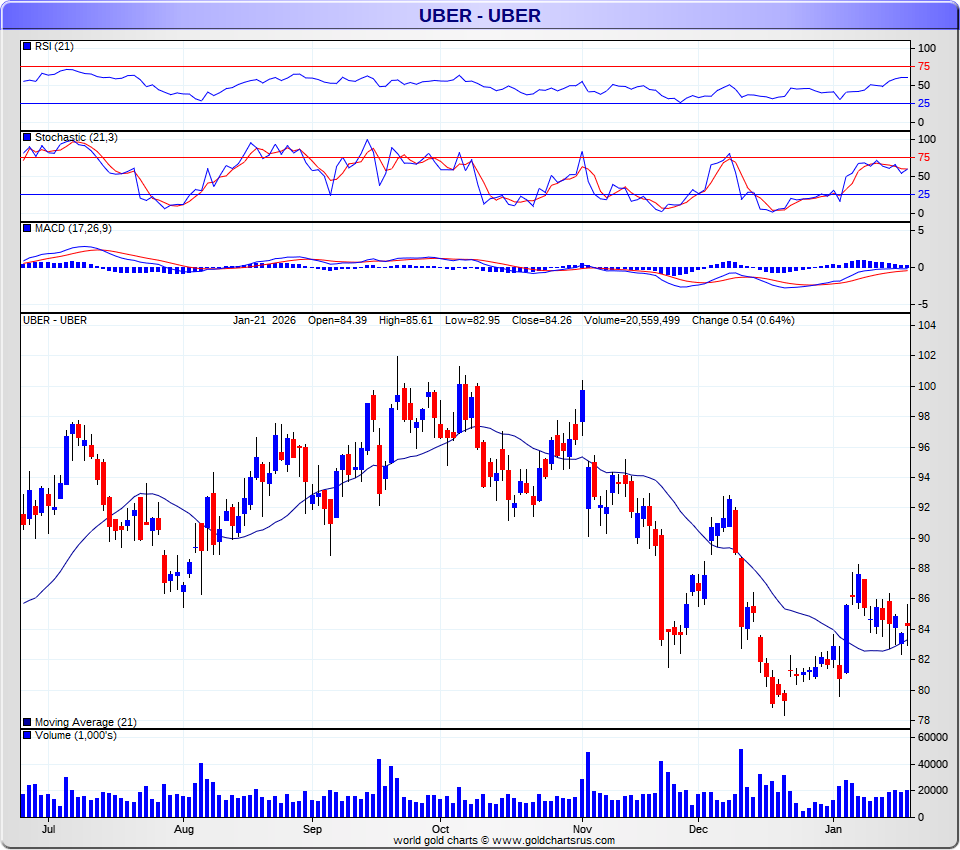This screenshot has width=960, height=850.
Task: Click the Jan label on the time axis
Action: (x=833, y=829)
